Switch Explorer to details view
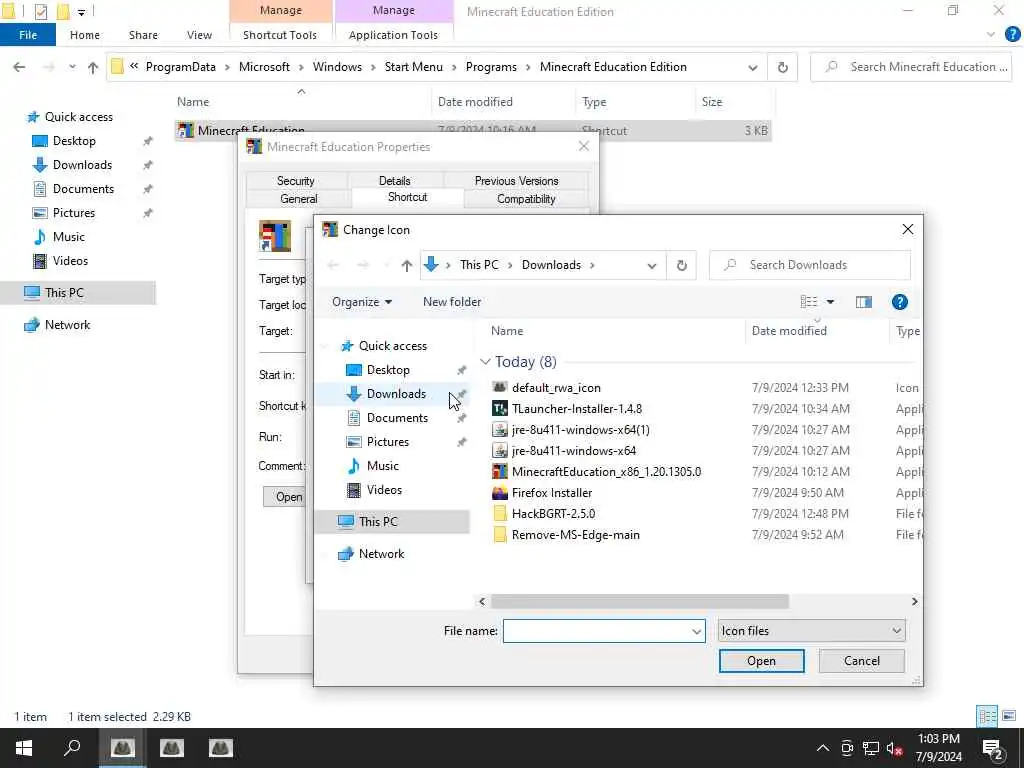Screen dimensions: 1024x768 (987, 716)
